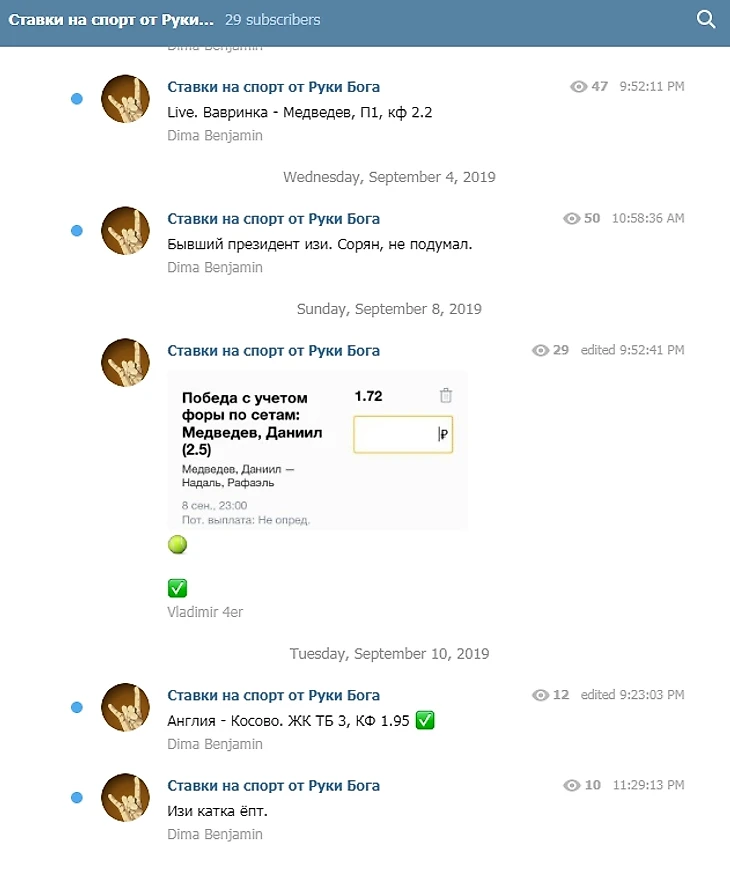This screenshot has height=878, width=730.
Task: Click the 29 subscribers label
Action: click(273, 20)
